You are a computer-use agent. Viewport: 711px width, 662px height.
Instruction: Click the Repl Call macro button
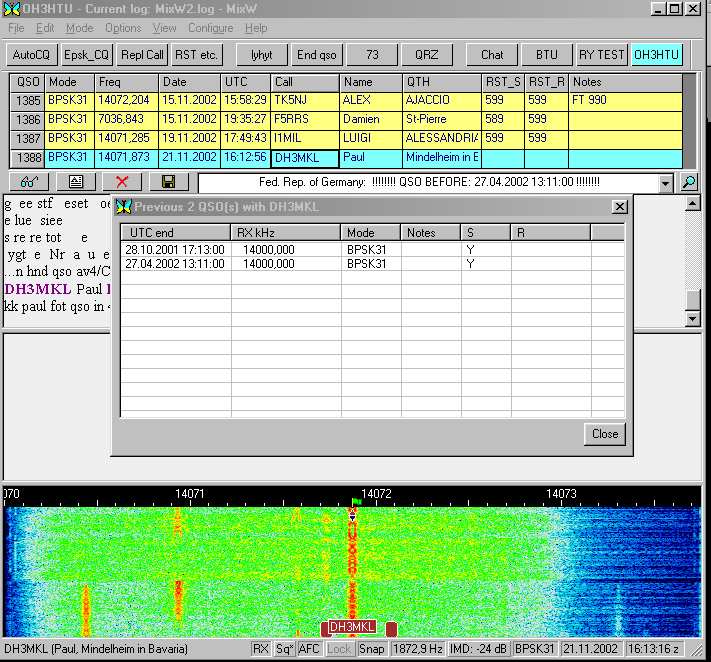tap(142, 55)
